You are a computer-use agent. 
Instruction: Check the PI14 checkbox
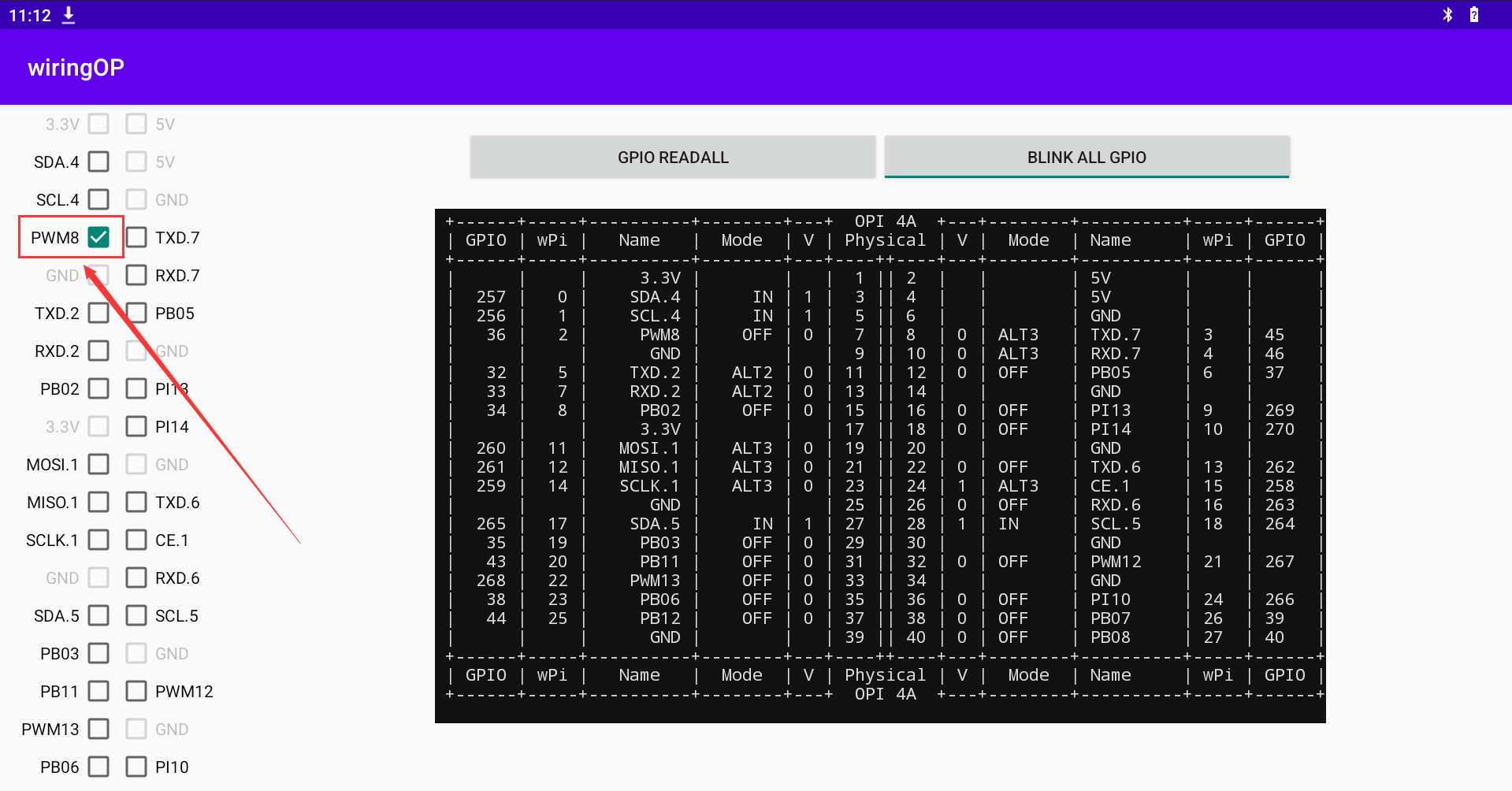click(136, 426)
